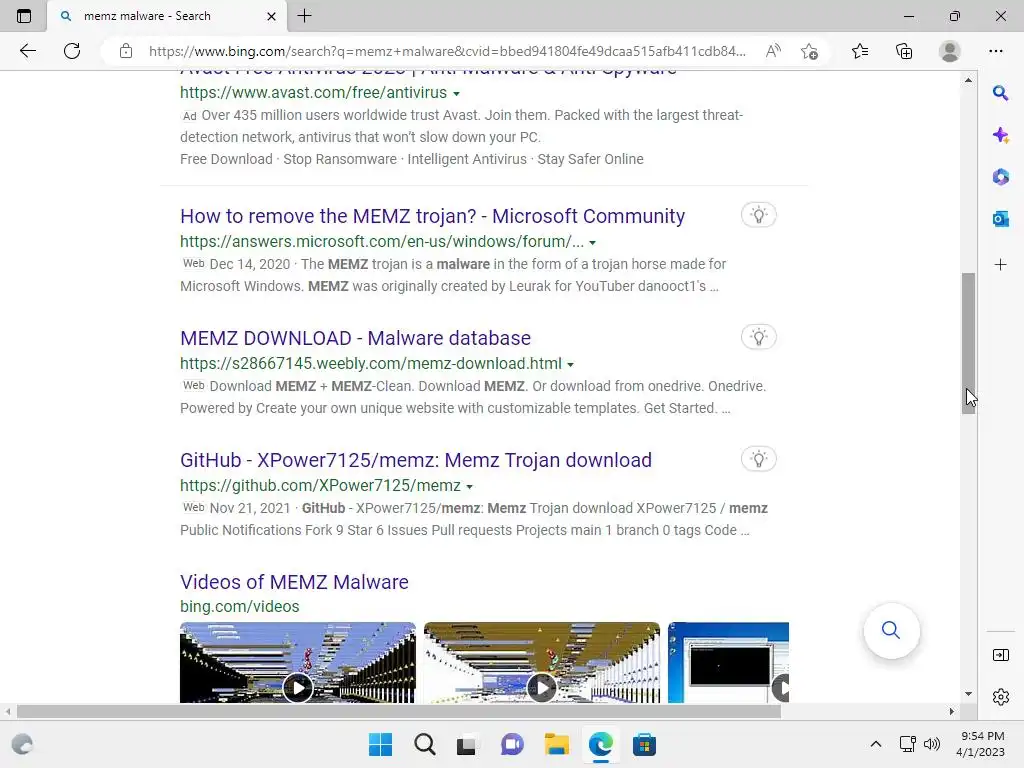1024x768 pixels.
Task: Click Stop Ransomware ad sublink
Action: coord(340,159)
